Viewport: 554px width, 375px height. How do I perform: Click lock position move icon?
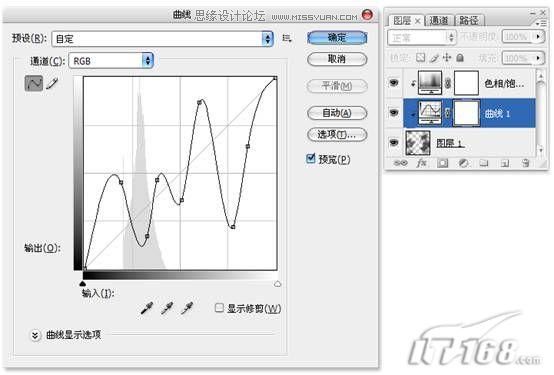click(447, 57)
